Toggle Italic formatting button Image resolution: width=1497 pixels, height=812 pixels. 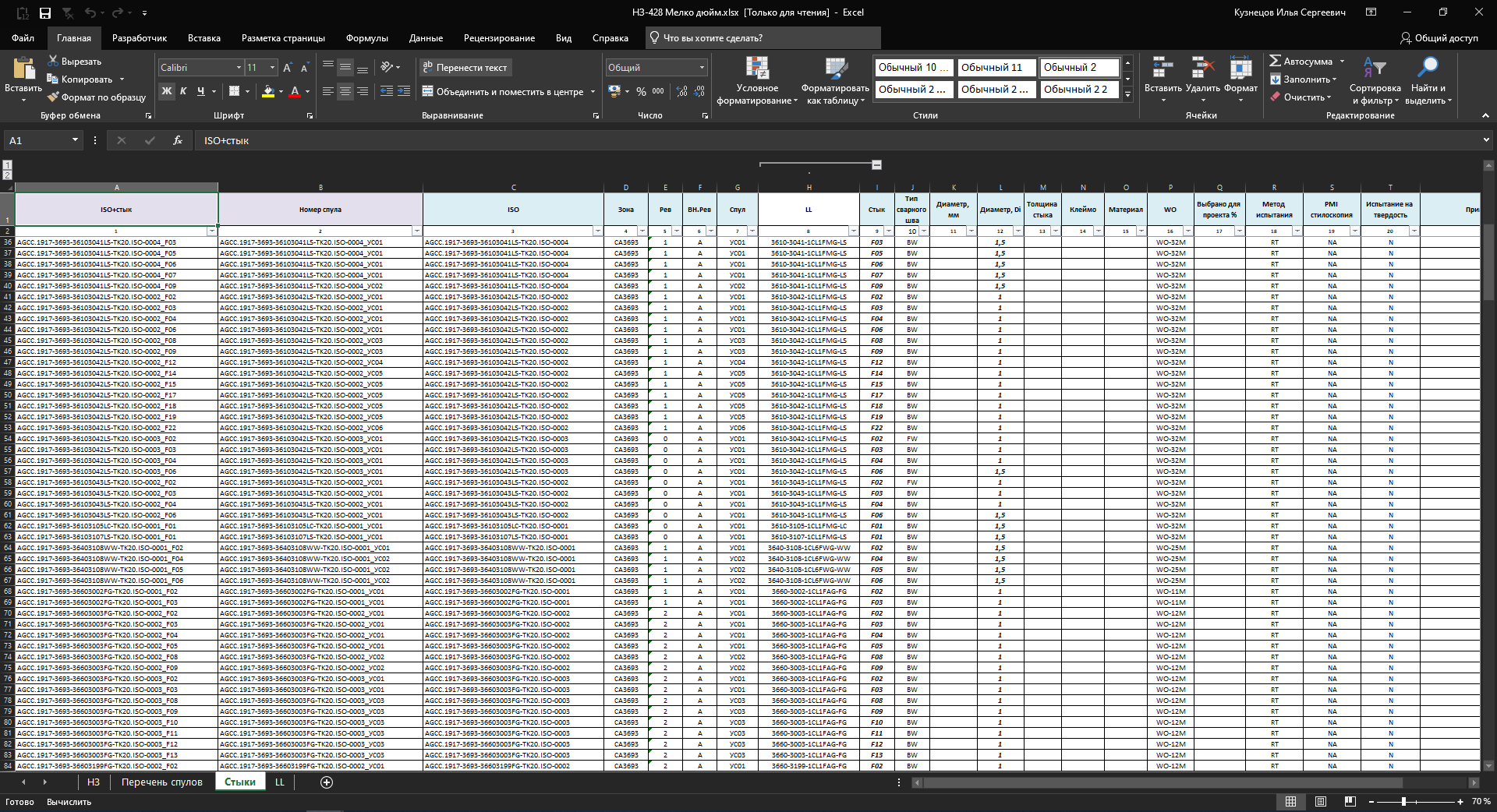coord(183,91)
